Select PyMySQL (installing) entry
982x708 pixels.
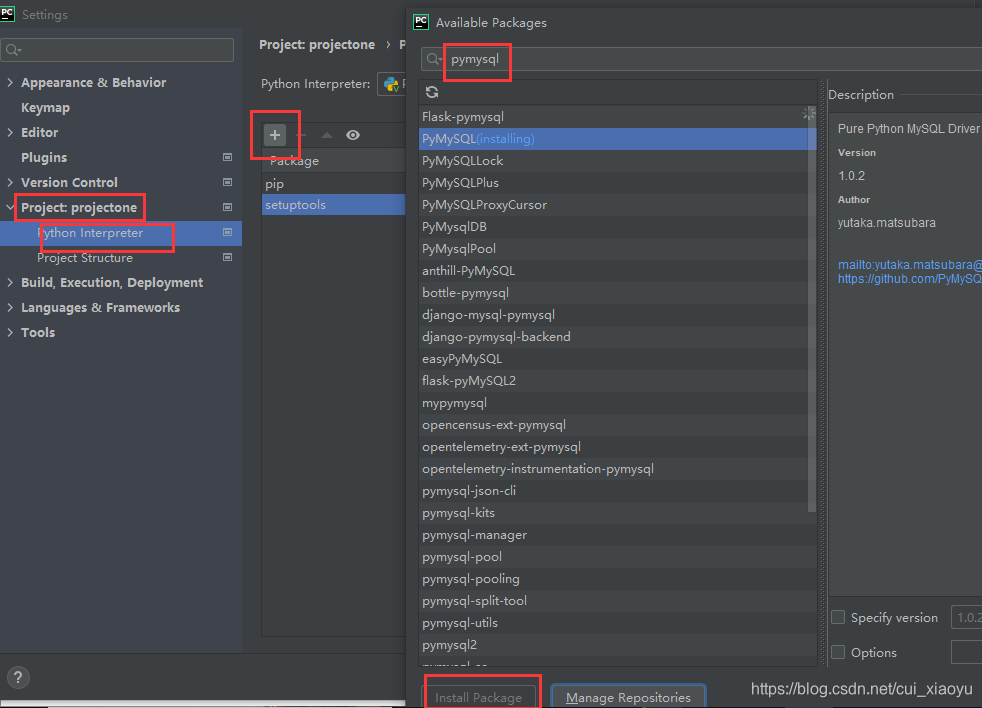point(618,139)
